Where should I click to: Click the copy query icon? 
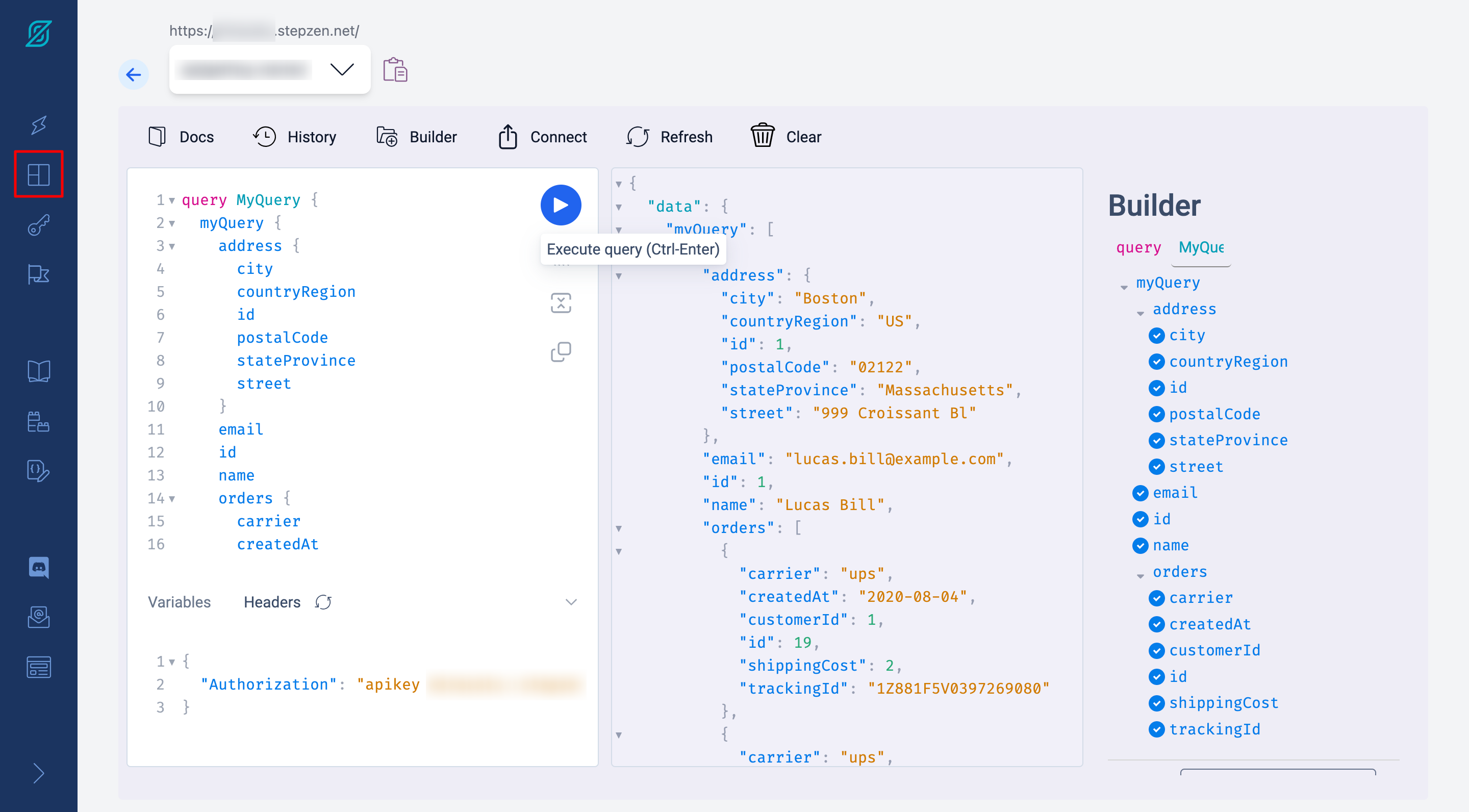tap(561, 351)
